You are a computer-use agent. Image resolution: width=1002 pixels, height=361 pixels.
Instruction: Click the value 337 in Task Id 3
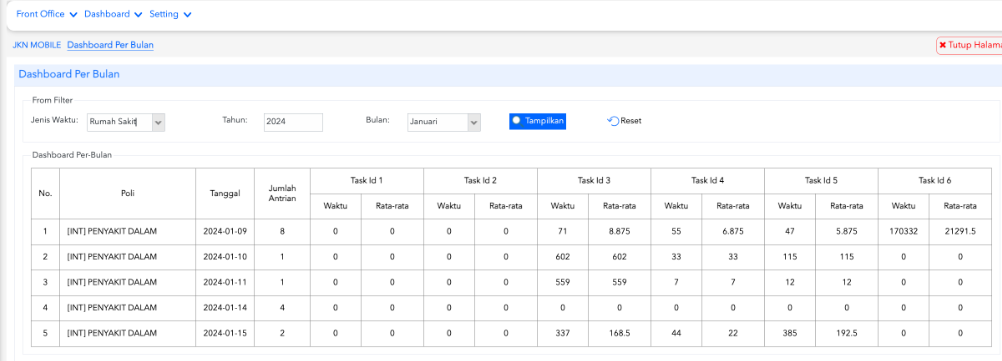tap(562, 334)
